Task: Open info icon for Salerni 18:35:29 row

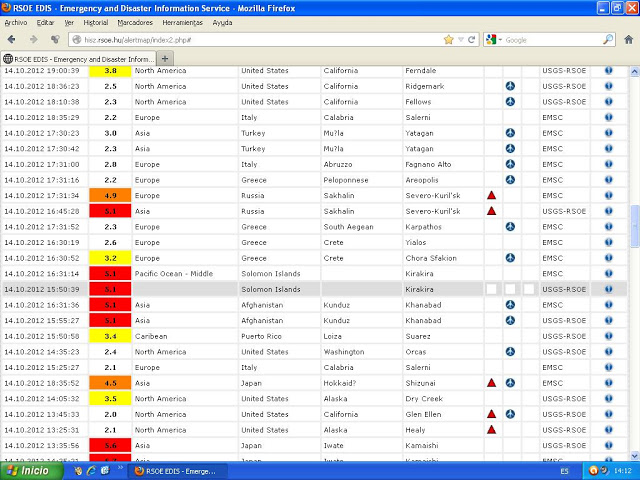Action: pyautogui.click(x=609, y=117)
